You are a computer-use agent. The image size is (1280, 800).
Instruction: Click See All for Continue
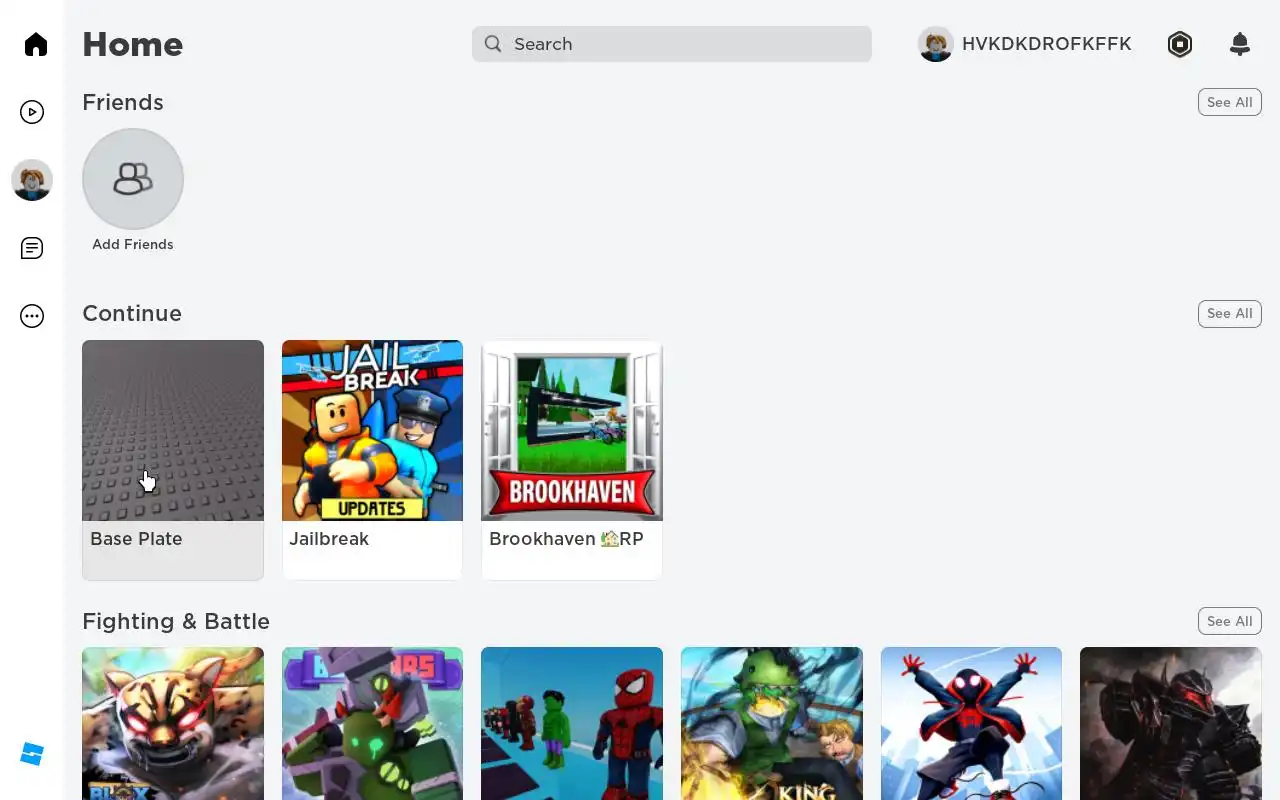[x=1230, y=314]
